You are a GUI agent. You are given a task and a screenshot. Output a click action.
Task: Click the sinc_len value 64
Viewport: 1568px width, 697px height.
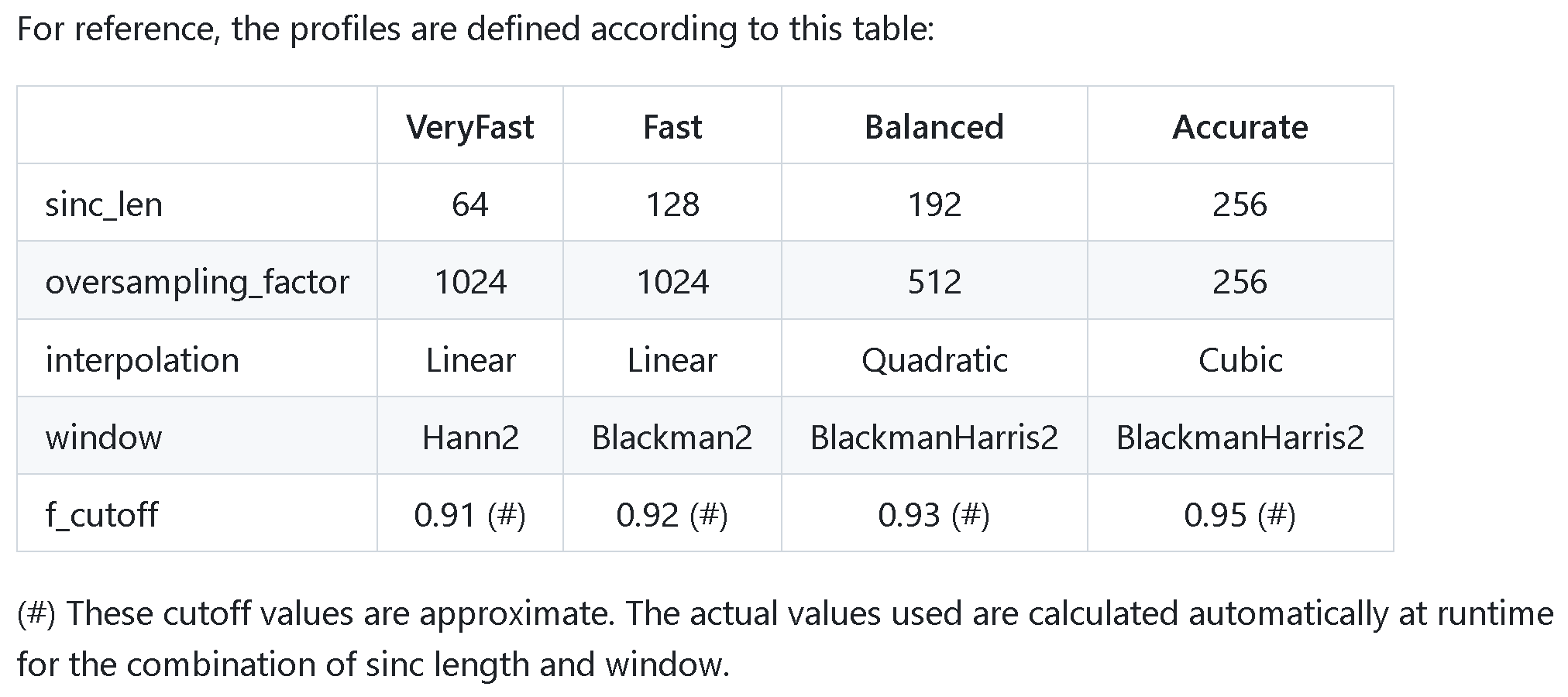click(469, 204)
